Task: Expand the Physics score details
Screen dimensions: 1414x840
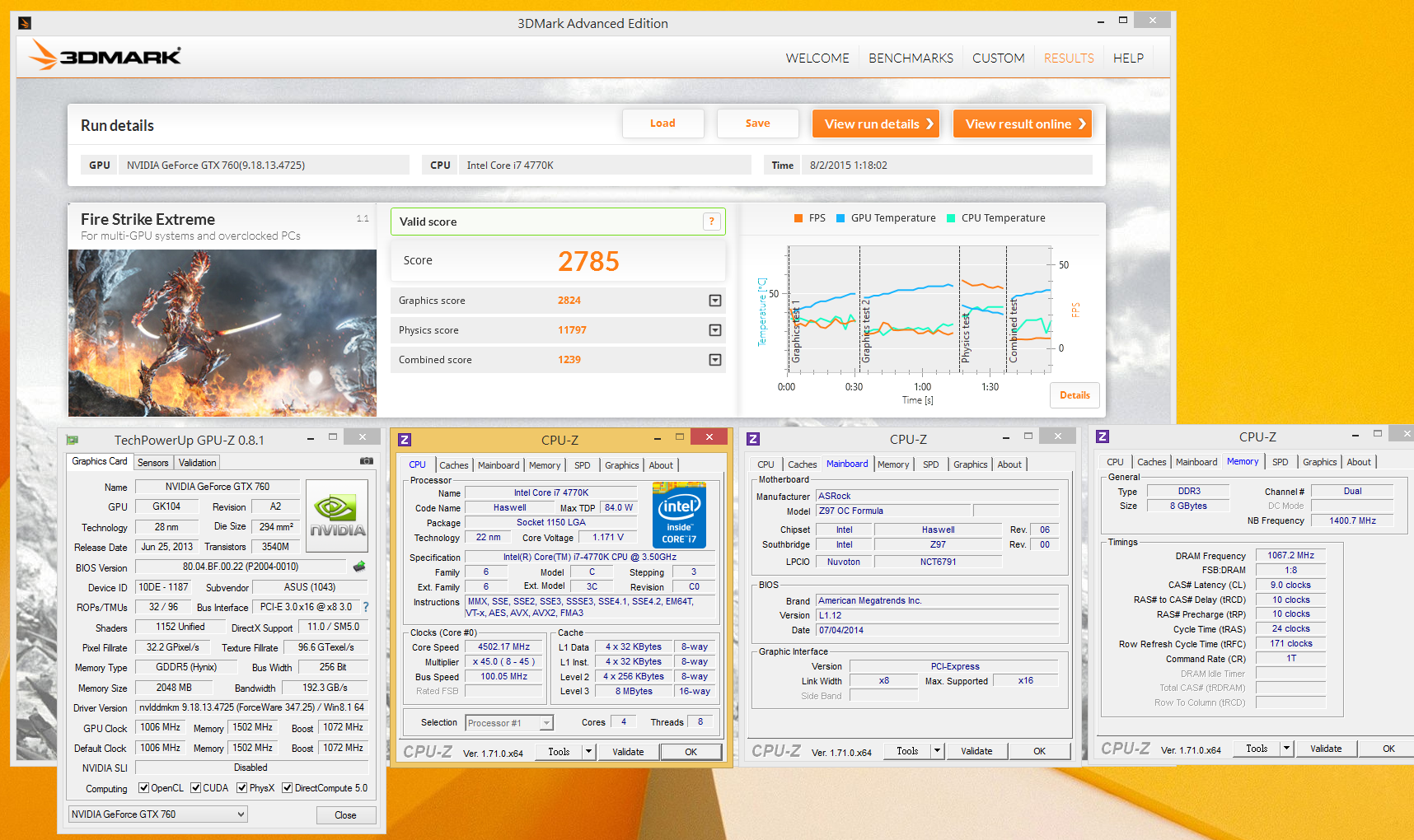Action: tap(715, 330)
